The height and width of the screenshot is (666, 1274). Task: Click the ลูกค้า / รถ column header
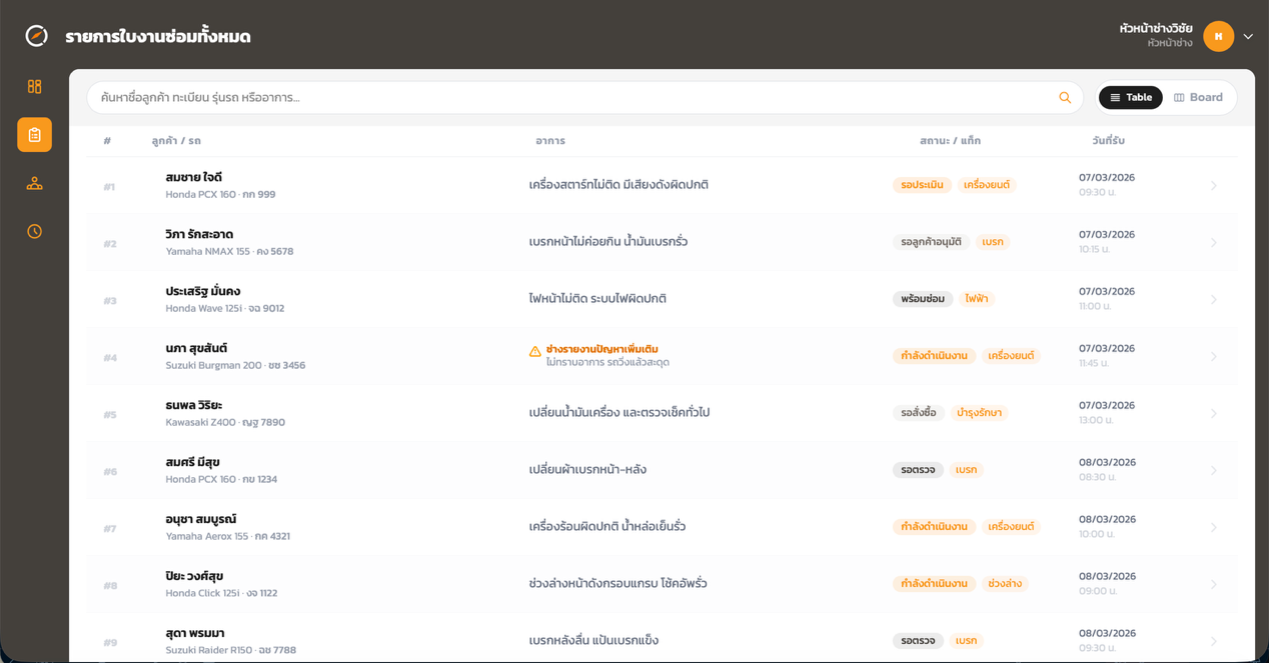(x=176, y=141)
